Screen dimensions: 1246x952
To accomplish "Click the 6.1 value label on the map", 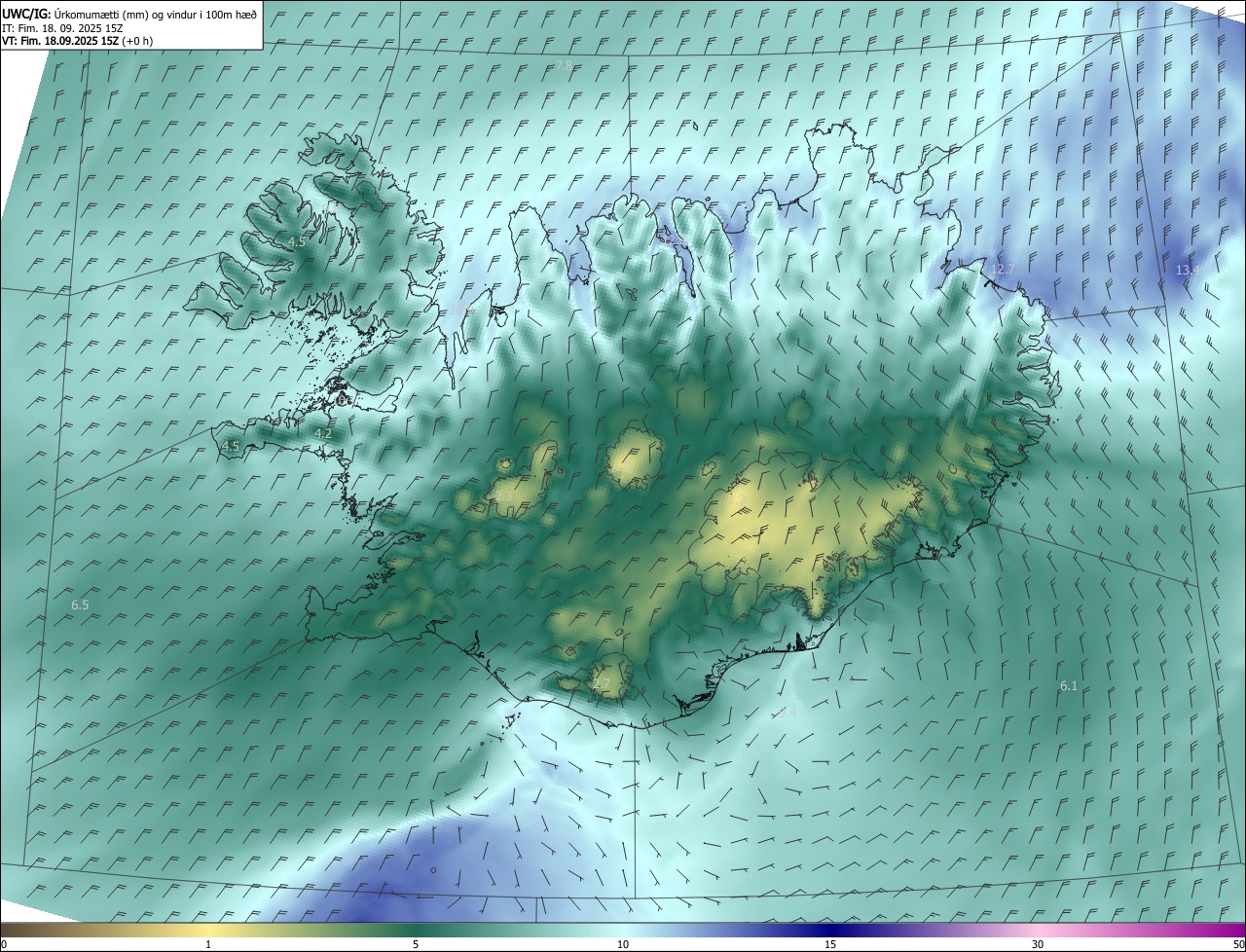I will coord(1069,686).
